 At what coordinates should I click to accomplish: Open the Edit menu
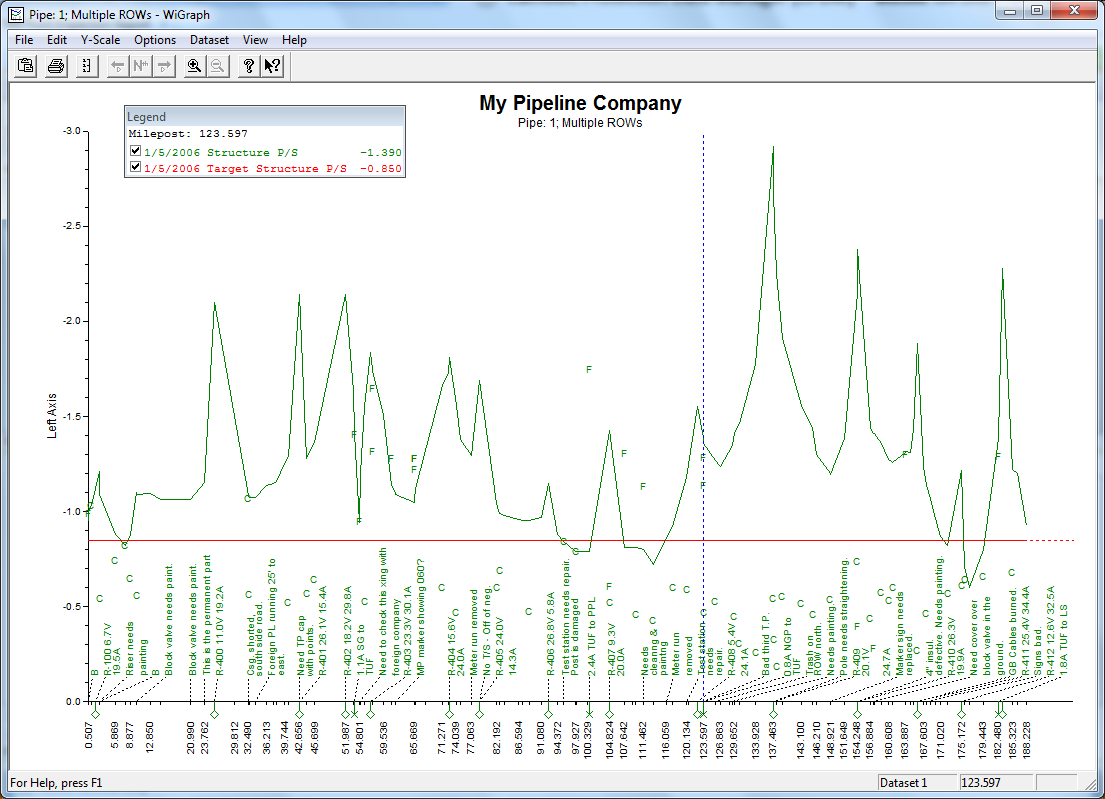pyautogui.click(x=57, y=40)
